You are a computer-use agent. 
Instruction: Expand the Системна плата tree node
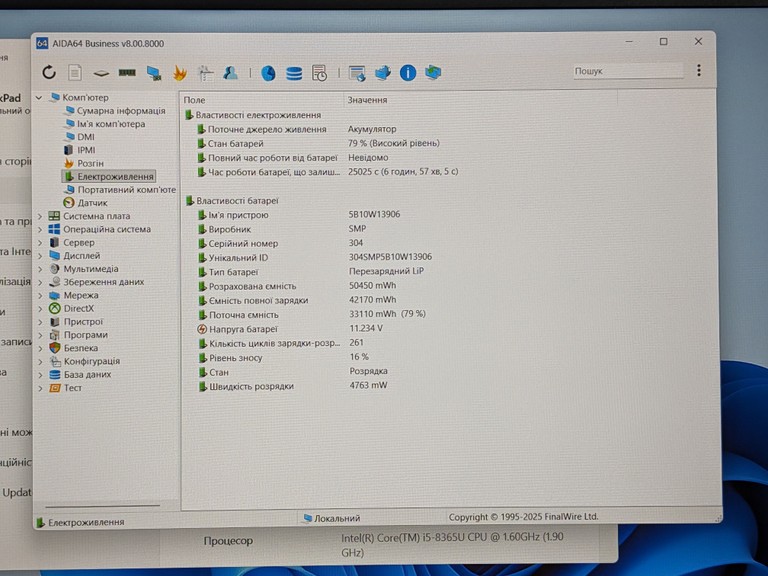coord(40,216)
